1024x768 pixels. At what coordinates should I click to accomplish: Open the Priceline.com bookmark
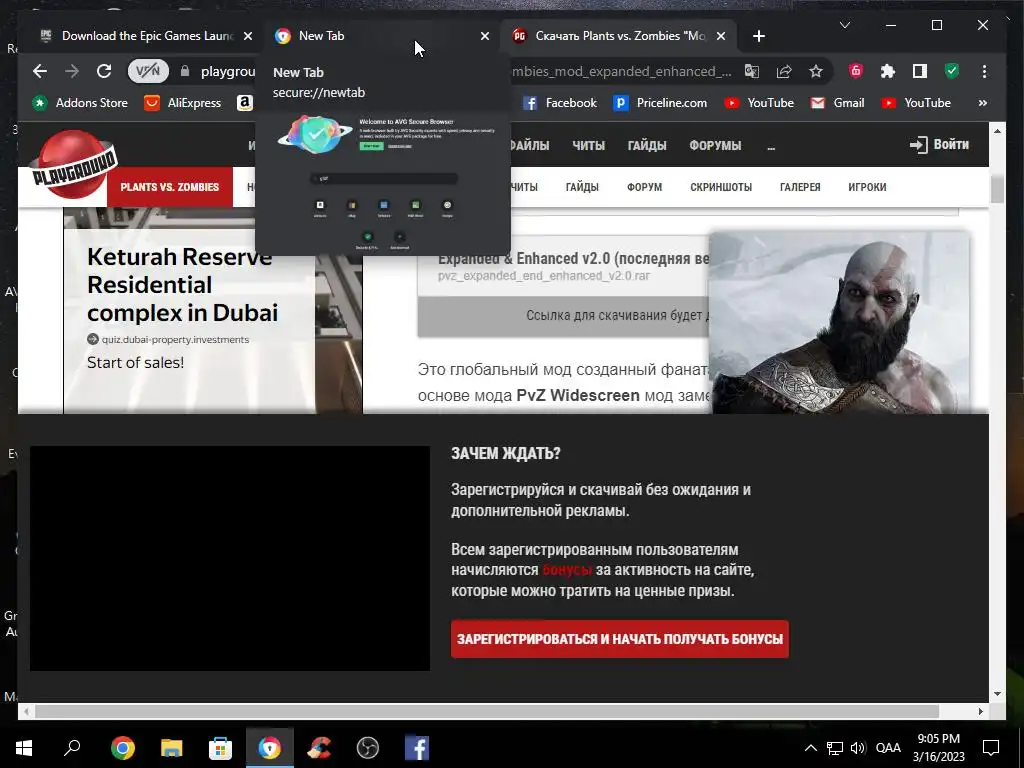click(x=660, y=103)
